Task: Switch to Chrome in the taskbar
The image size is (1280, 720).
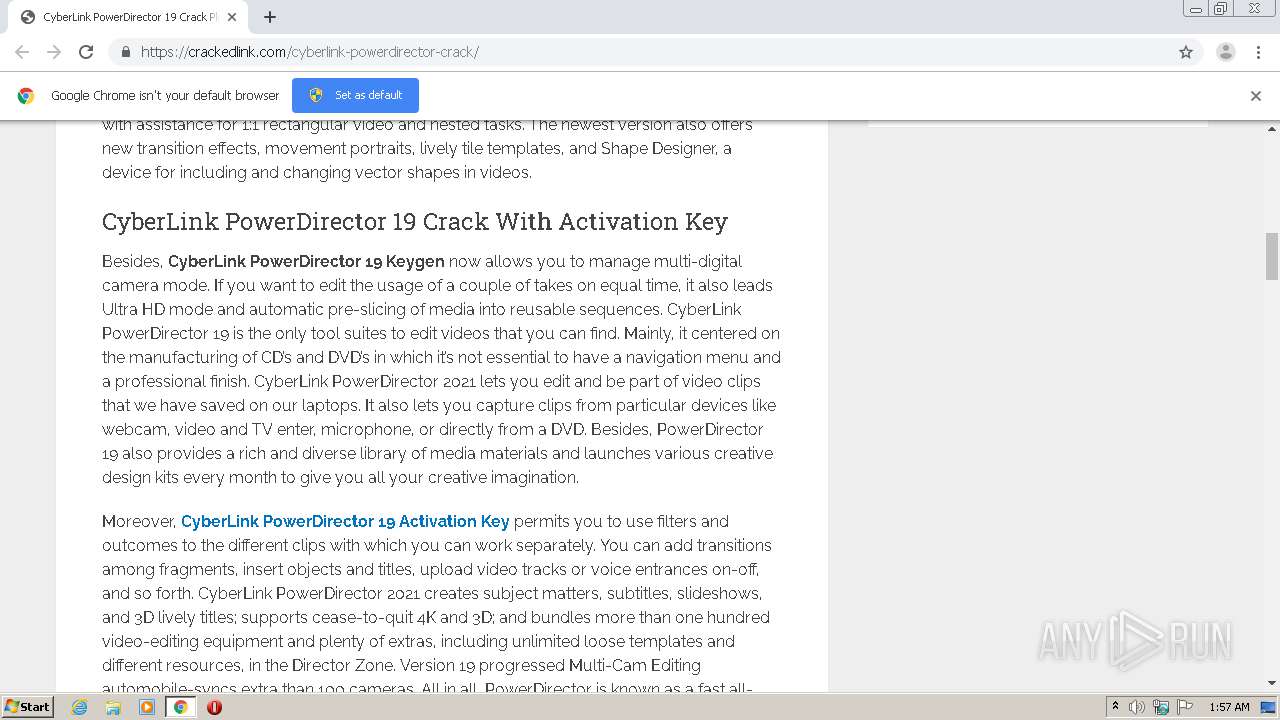Action: tap(180, 707)
